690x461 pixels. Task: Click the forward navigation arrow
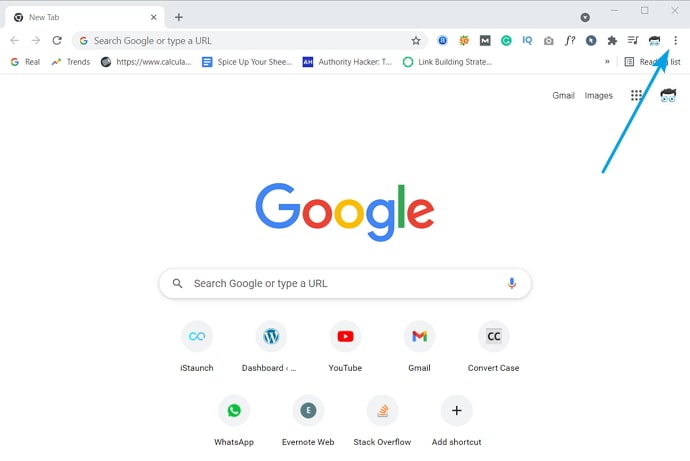coord(36,40)
